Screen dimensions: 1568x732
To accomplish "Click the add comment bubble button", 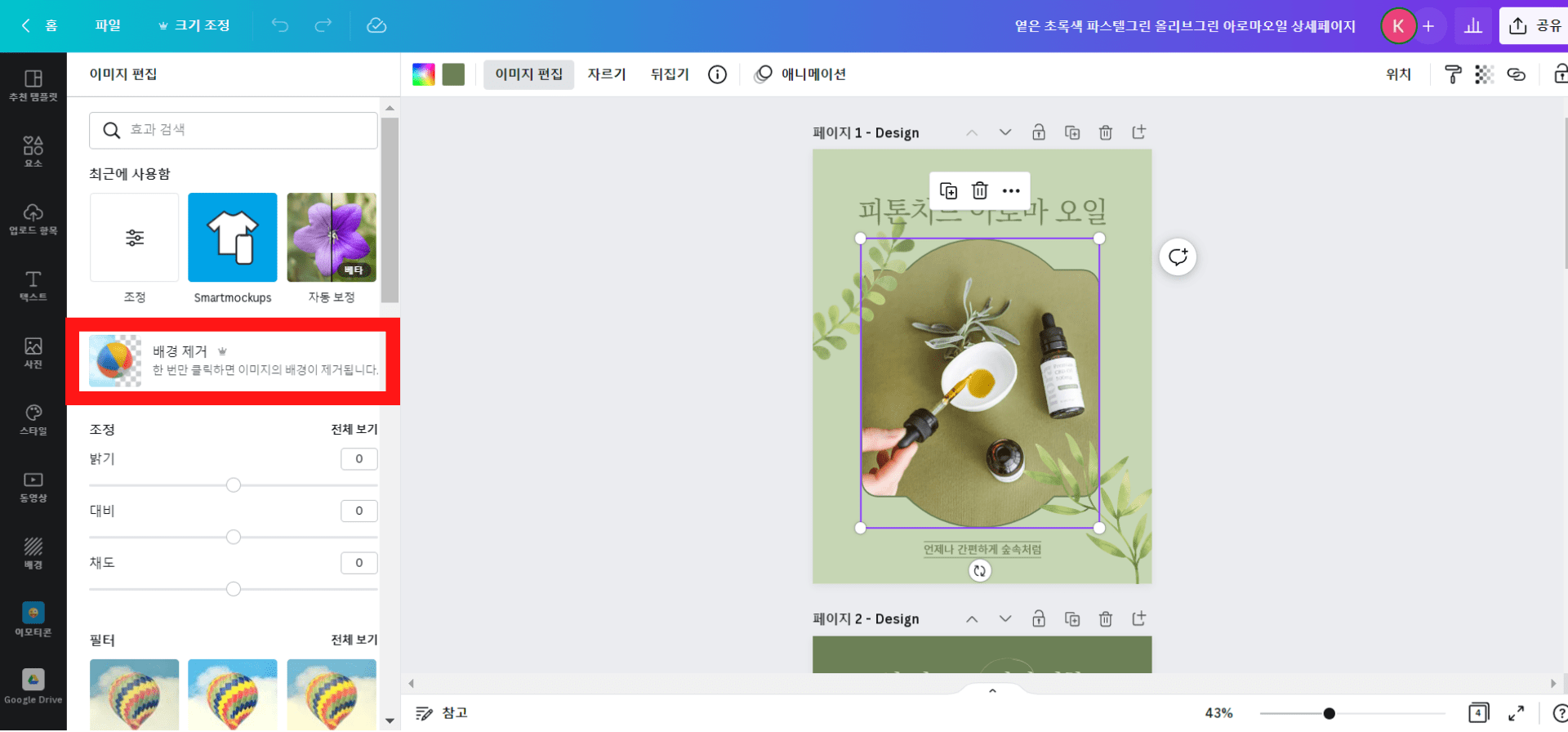I will coord(1178,257).
